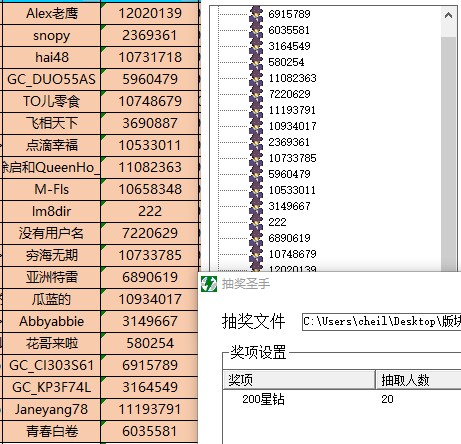Select tree entry 10934017 in result list
The height and width of the screenshot is (444, 461).
click(x=292, y=126)
